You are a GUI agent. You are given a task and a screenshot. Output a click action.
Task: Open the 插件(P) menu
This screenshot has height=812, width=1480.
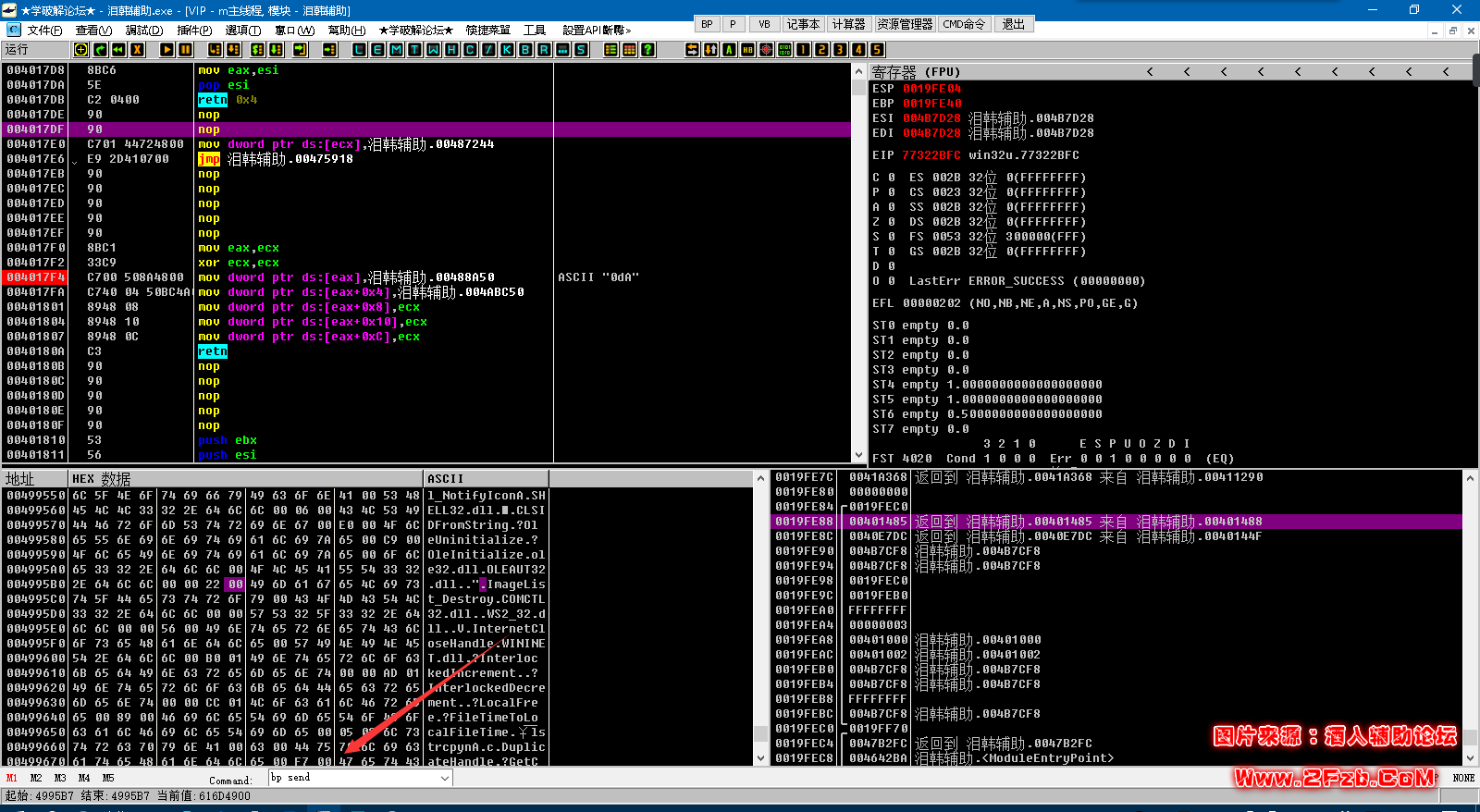point(194,31)
